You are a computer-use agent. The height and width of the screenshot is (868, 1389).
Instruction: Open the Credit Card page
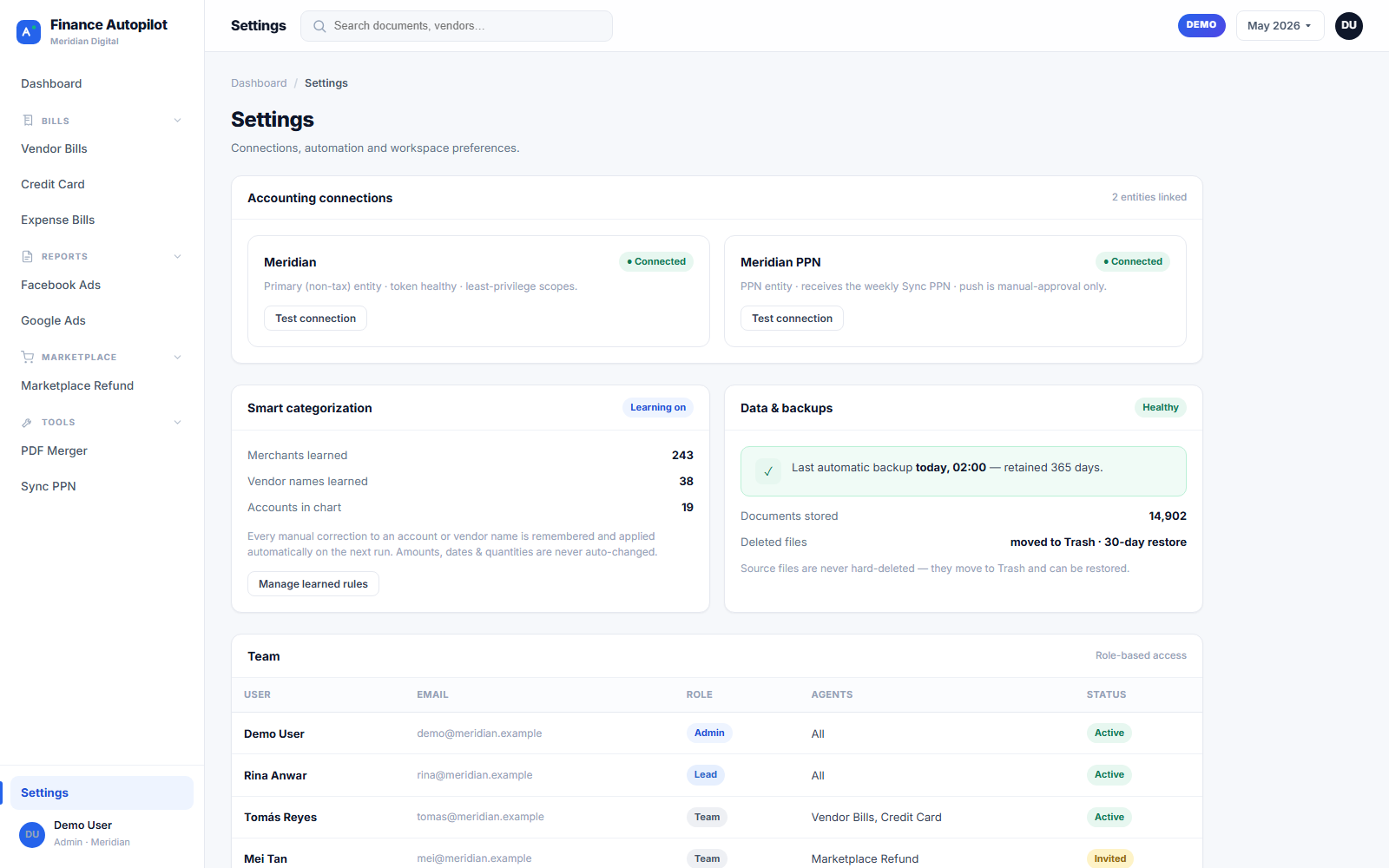point(102,184)
